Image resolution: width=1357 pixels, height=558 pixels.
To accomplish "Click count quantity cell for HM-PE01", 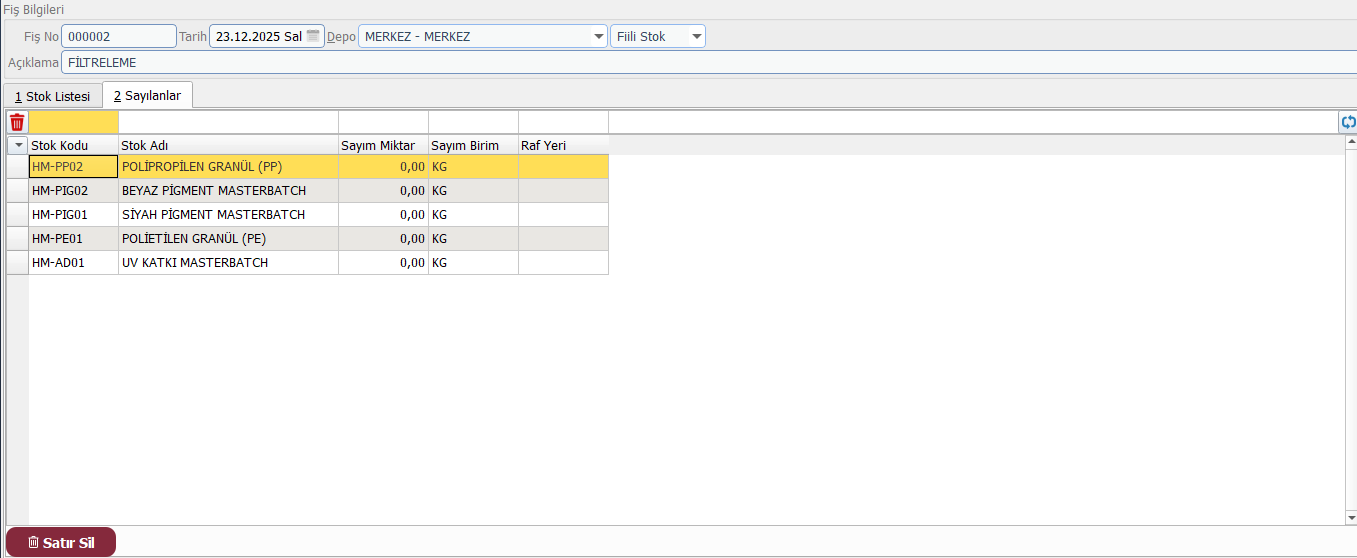I will tap(383, 239).
